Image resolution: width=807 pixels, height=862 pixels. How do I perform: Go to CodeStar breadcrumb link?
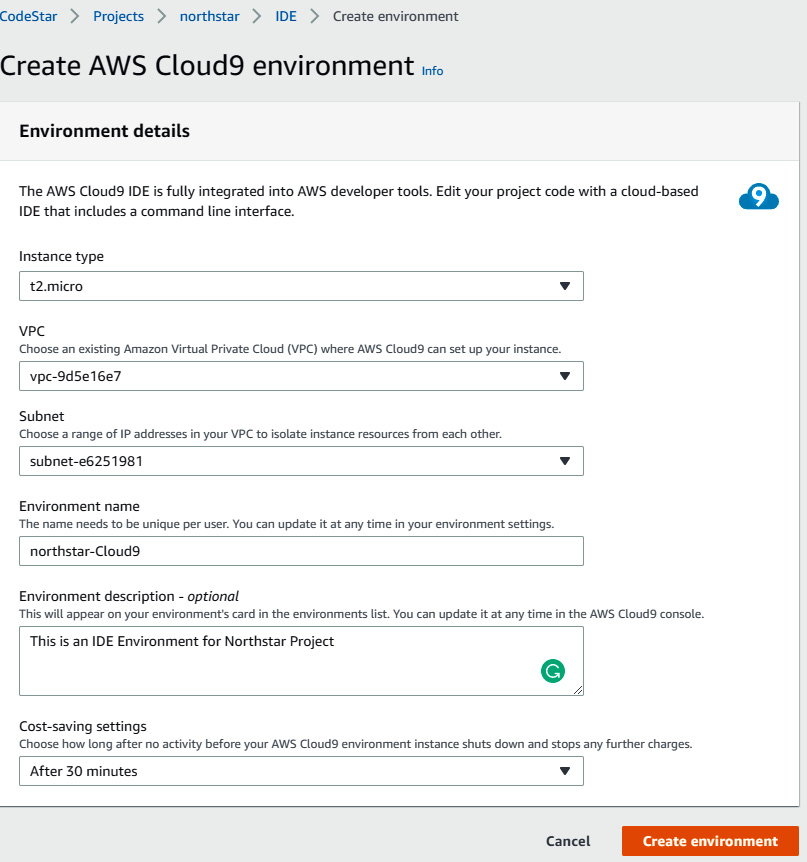click(x=28, y=16)
